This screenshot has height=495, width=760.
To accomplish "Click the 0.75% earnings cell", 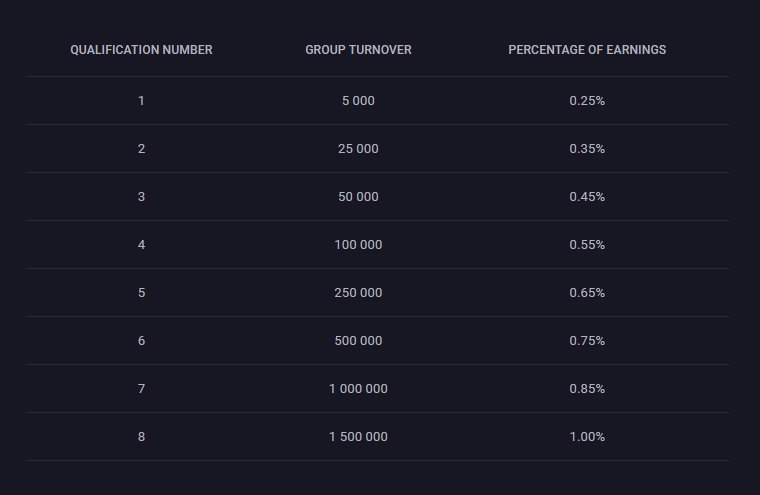I will [587, 341].
